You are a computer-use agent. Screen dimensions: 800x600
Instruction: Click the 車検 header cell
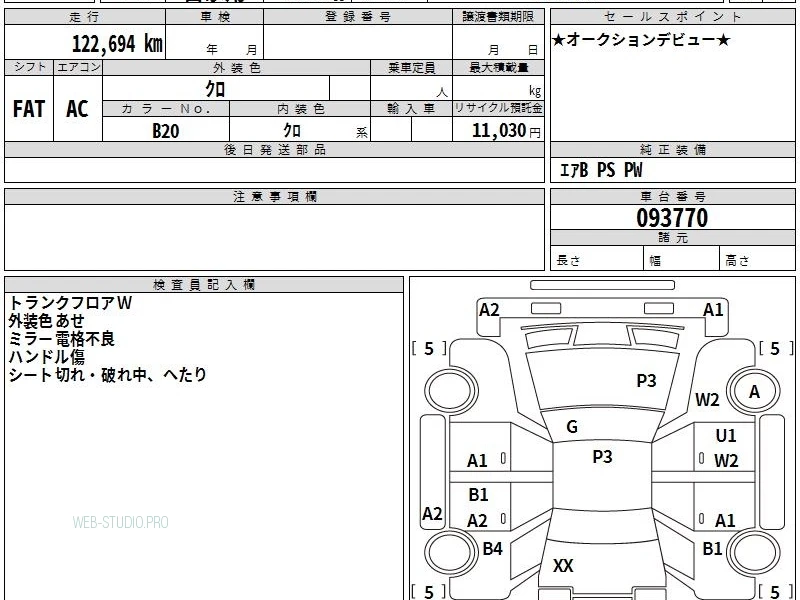(x=215, y=17)
